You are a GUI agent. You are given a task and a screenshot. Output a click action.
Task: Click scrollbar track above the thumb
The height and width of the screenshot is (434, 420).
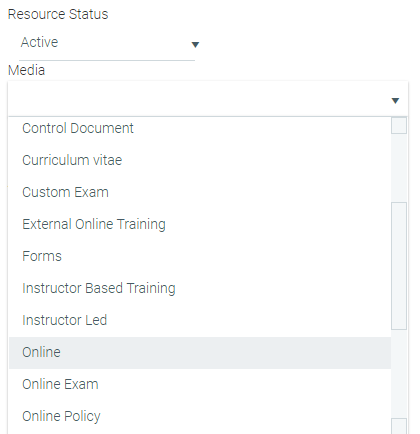click(399, 168)
